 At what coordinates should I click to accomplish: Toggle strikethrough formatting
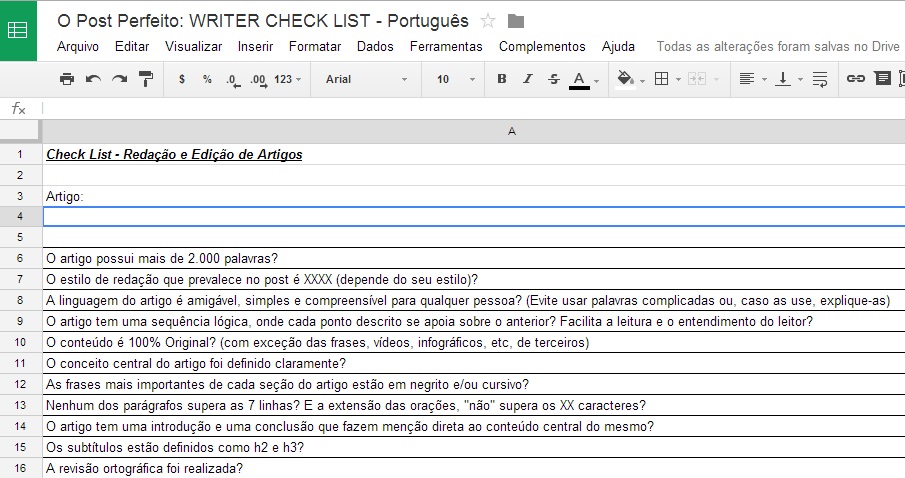click(554, 79)
